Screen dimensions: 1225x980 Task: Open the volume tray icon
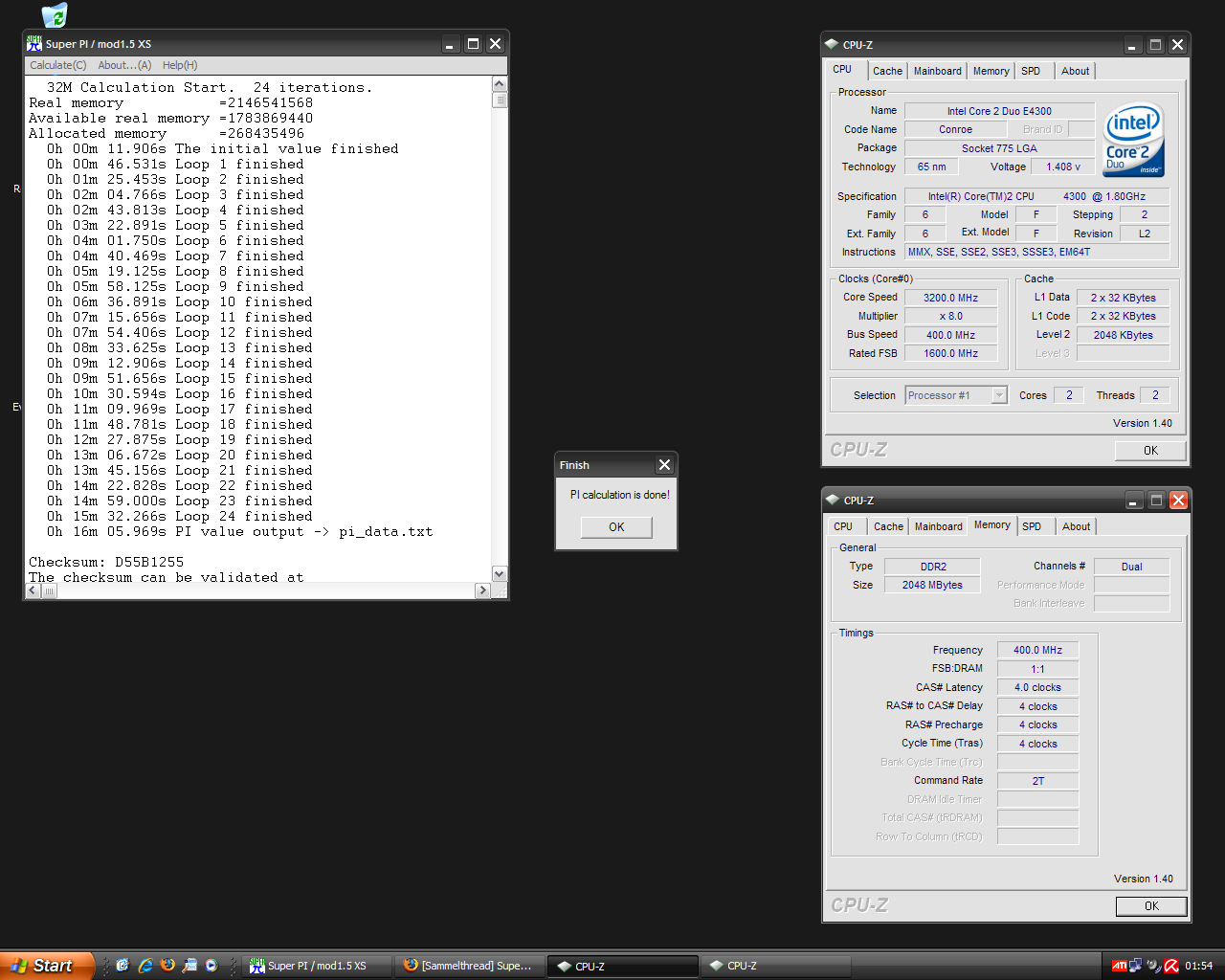pyautogui.click(x=1153, y=966)
